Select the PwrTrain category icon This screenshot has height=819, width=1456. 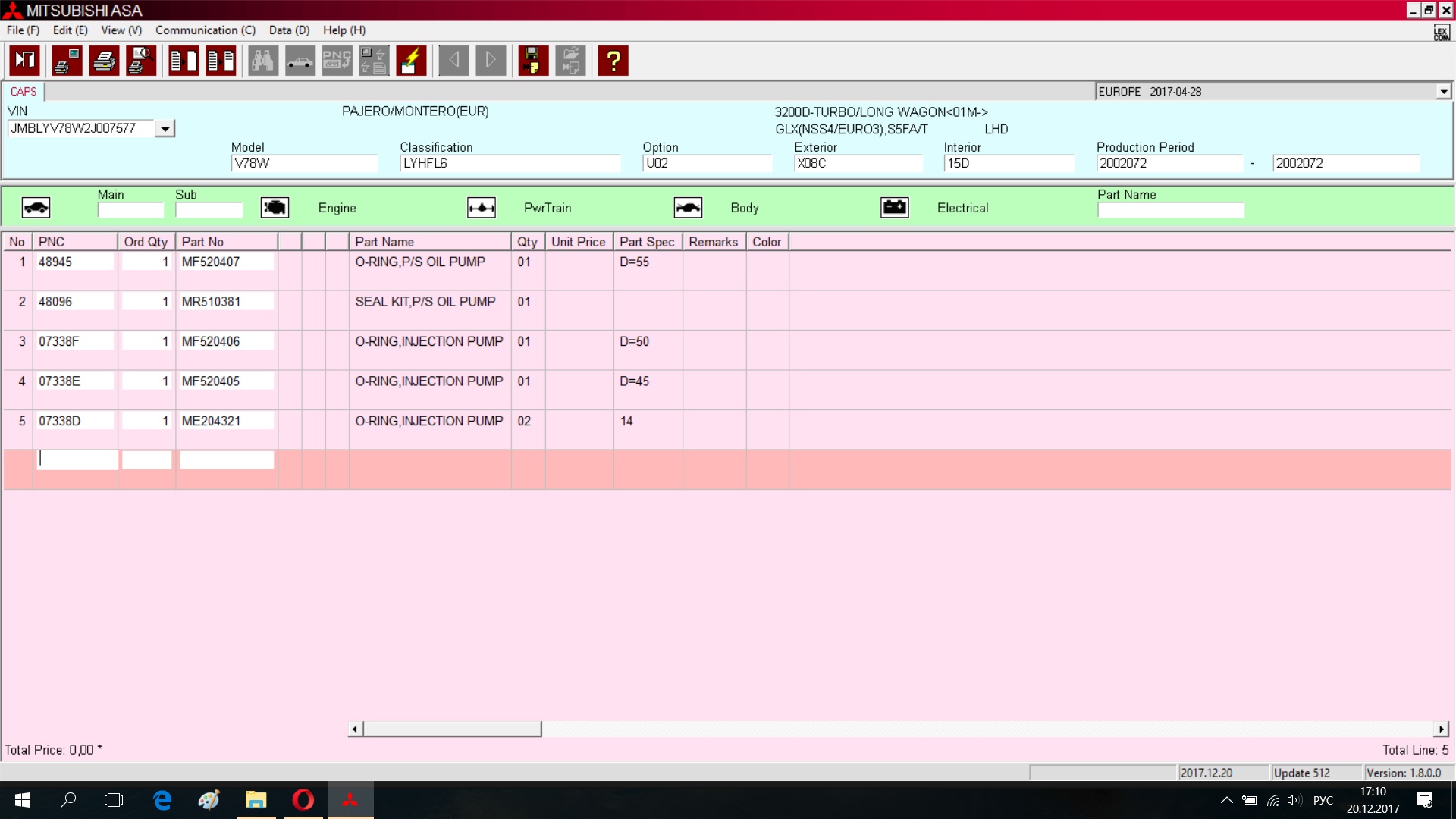point(482,208)
